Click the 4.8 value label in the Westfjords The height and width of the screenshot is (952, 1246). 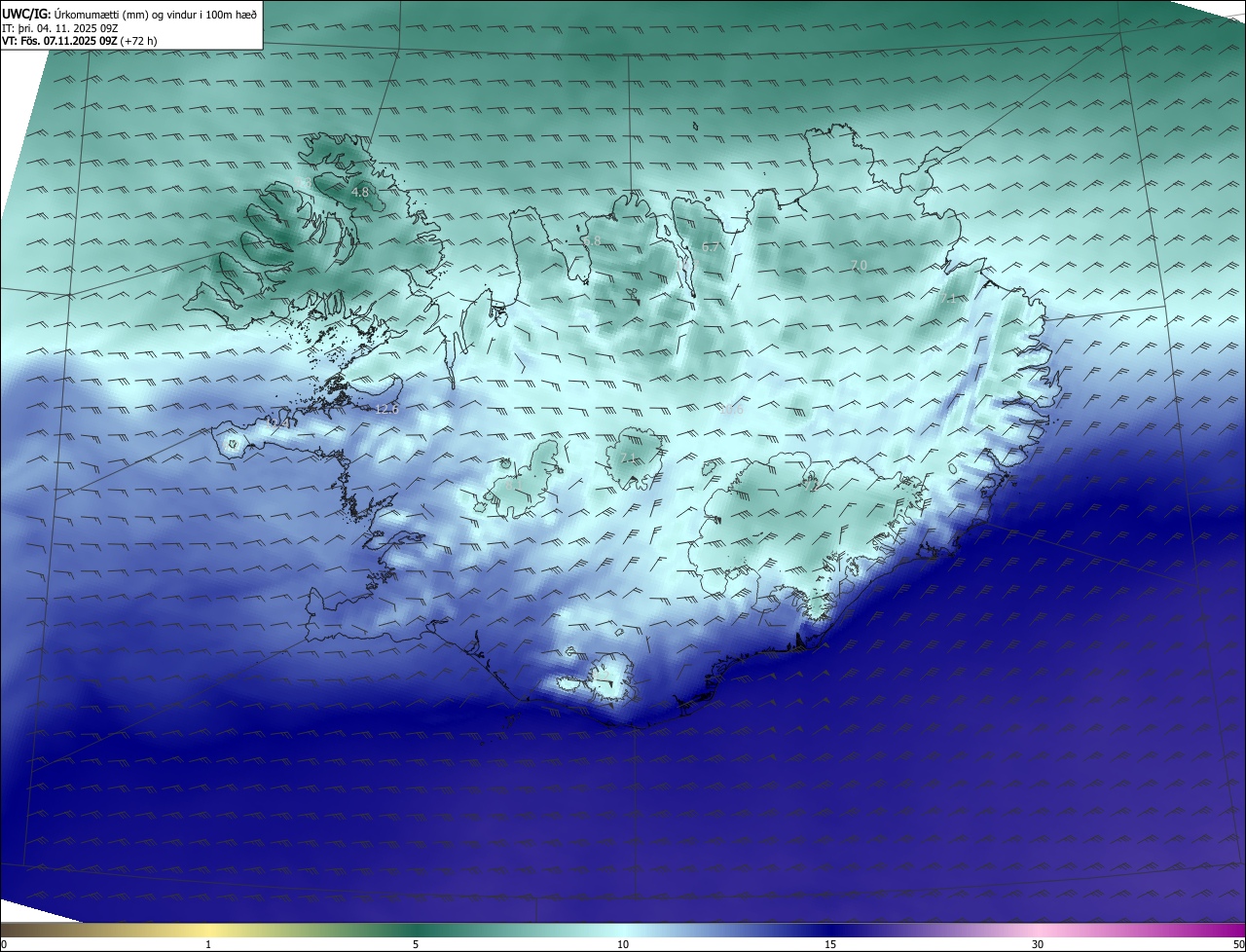[x=360, y=193]
